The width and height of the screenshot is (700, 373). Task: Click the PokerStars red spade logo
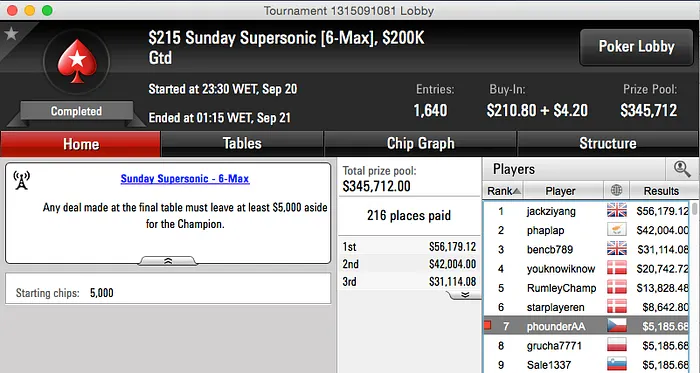(x=77, y=61)
